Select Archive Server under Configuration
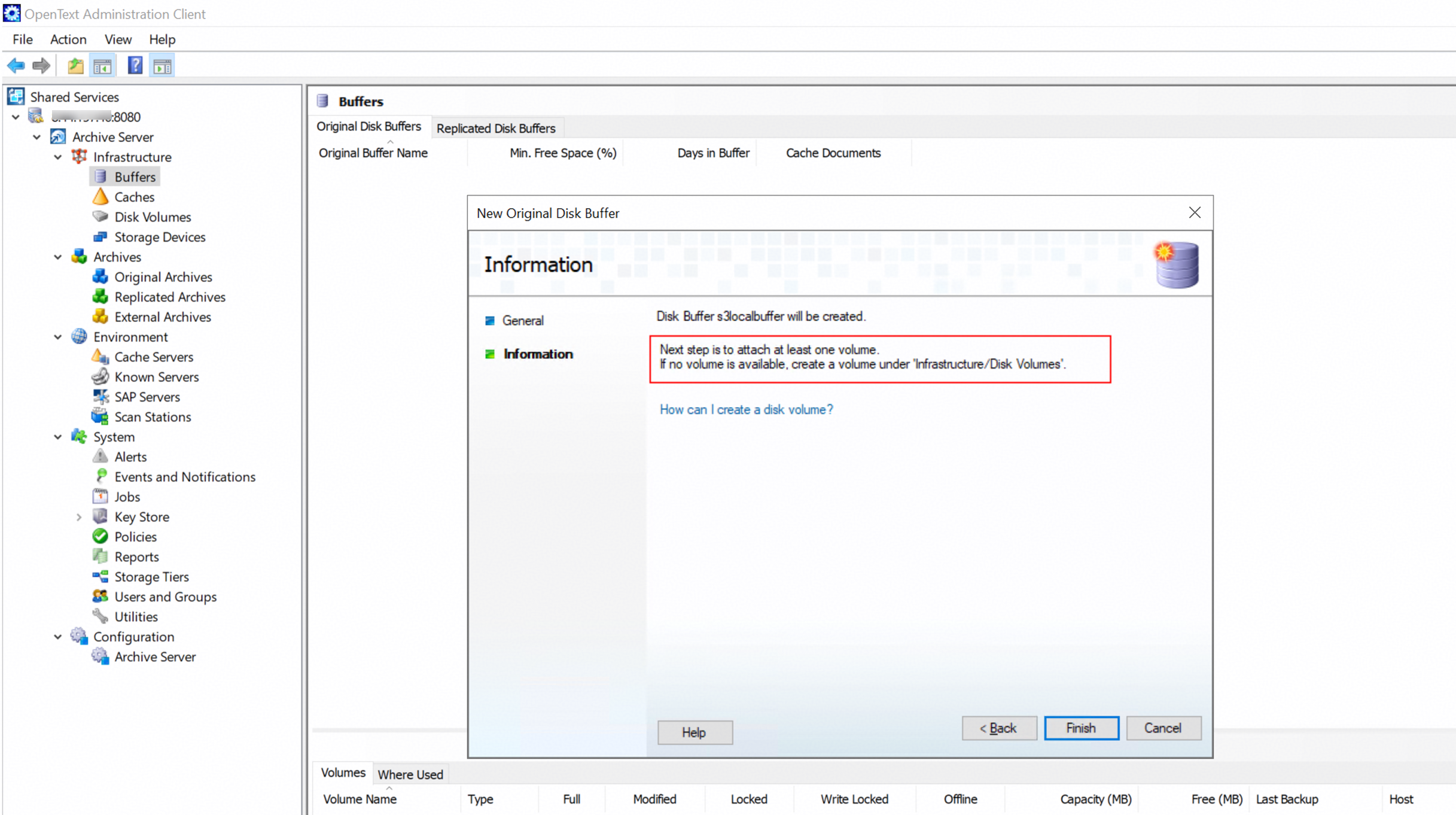This screenshot has height=815, width=1456. pyautogui.click(x=155, y=657)
